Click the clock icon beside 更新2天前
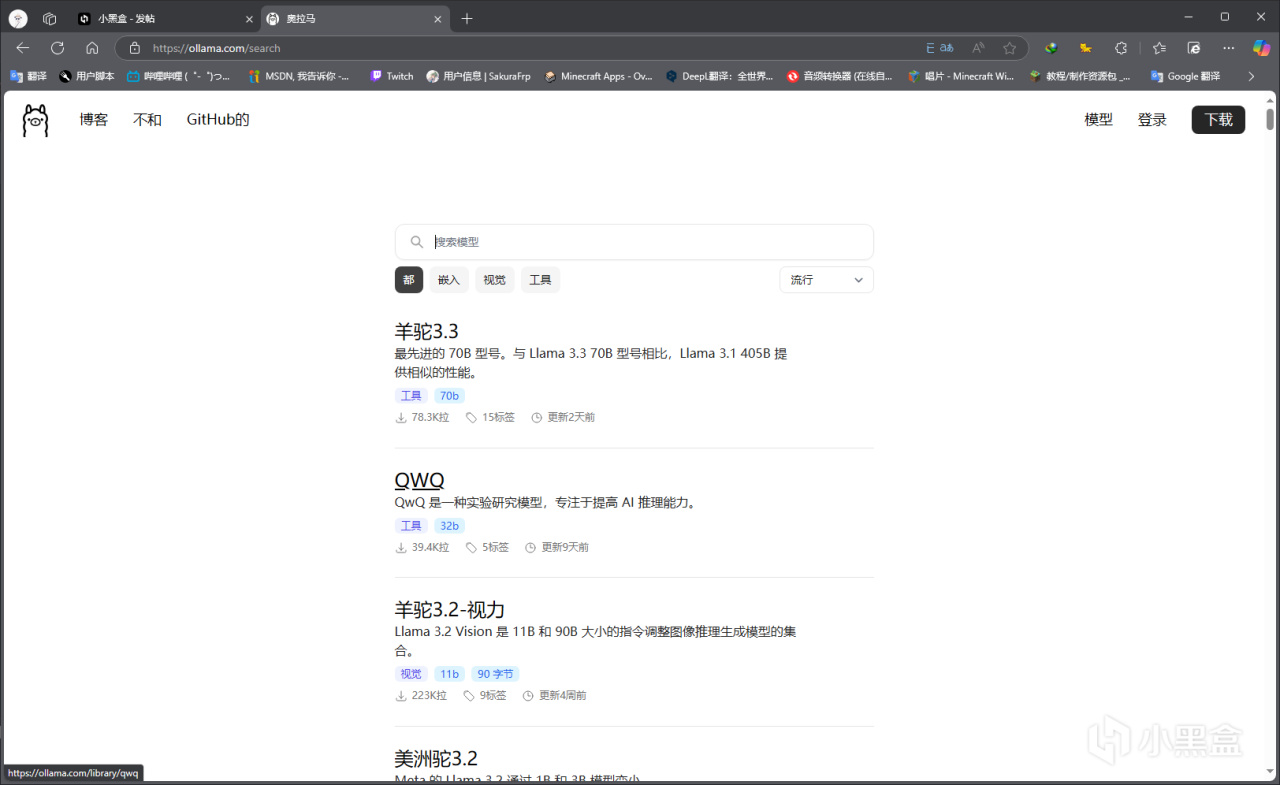 (x=536, y=417)
